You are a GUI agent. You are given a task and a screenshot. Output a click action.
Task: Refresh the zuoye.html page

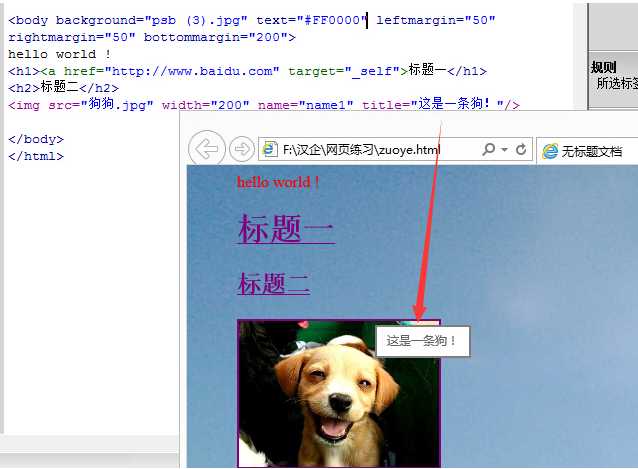(x=521, y=150)
